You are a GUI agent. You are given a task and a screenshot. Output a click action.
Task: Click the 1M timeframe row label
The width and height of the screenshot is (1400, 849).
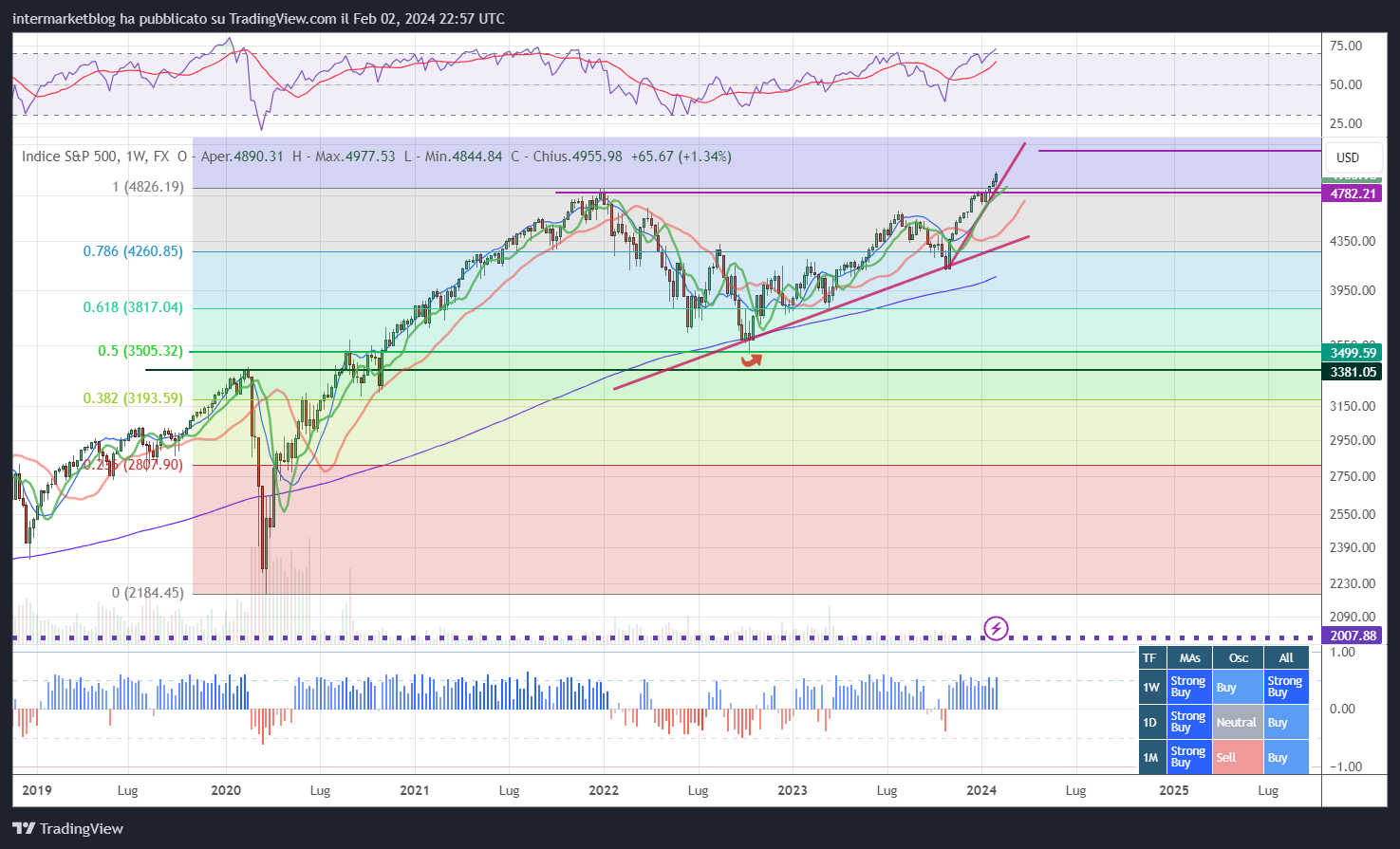(1151, 757)
